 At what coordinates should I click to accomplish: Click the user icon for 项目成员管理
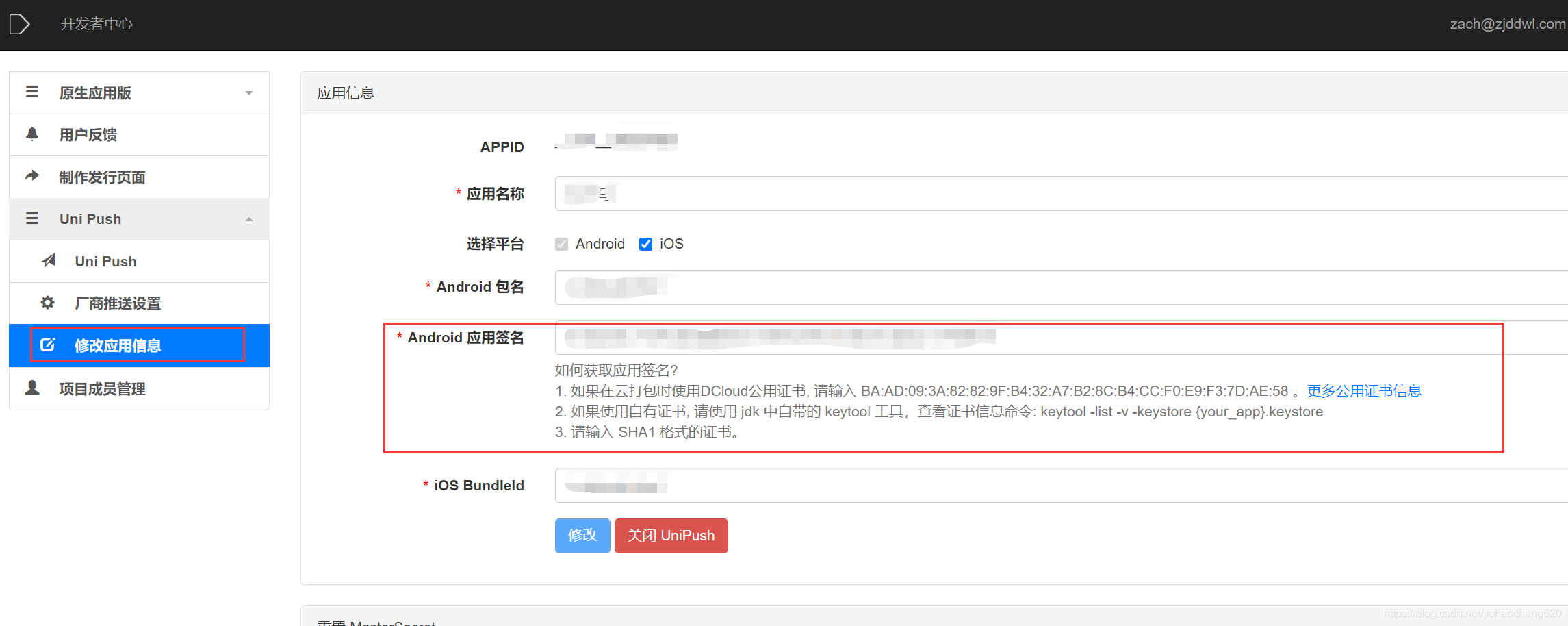click(32, 388)
